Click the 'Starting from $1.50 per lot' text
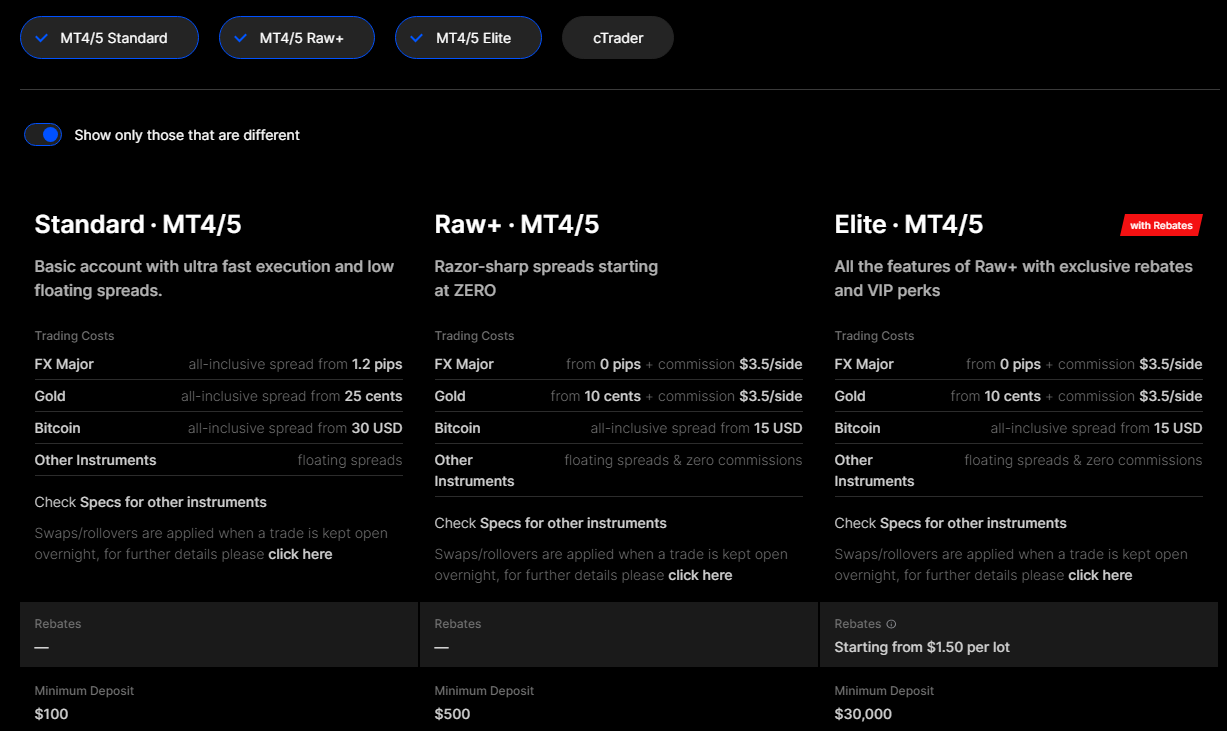The width and height of the screenshot is (1227, 731). point(921,647)
